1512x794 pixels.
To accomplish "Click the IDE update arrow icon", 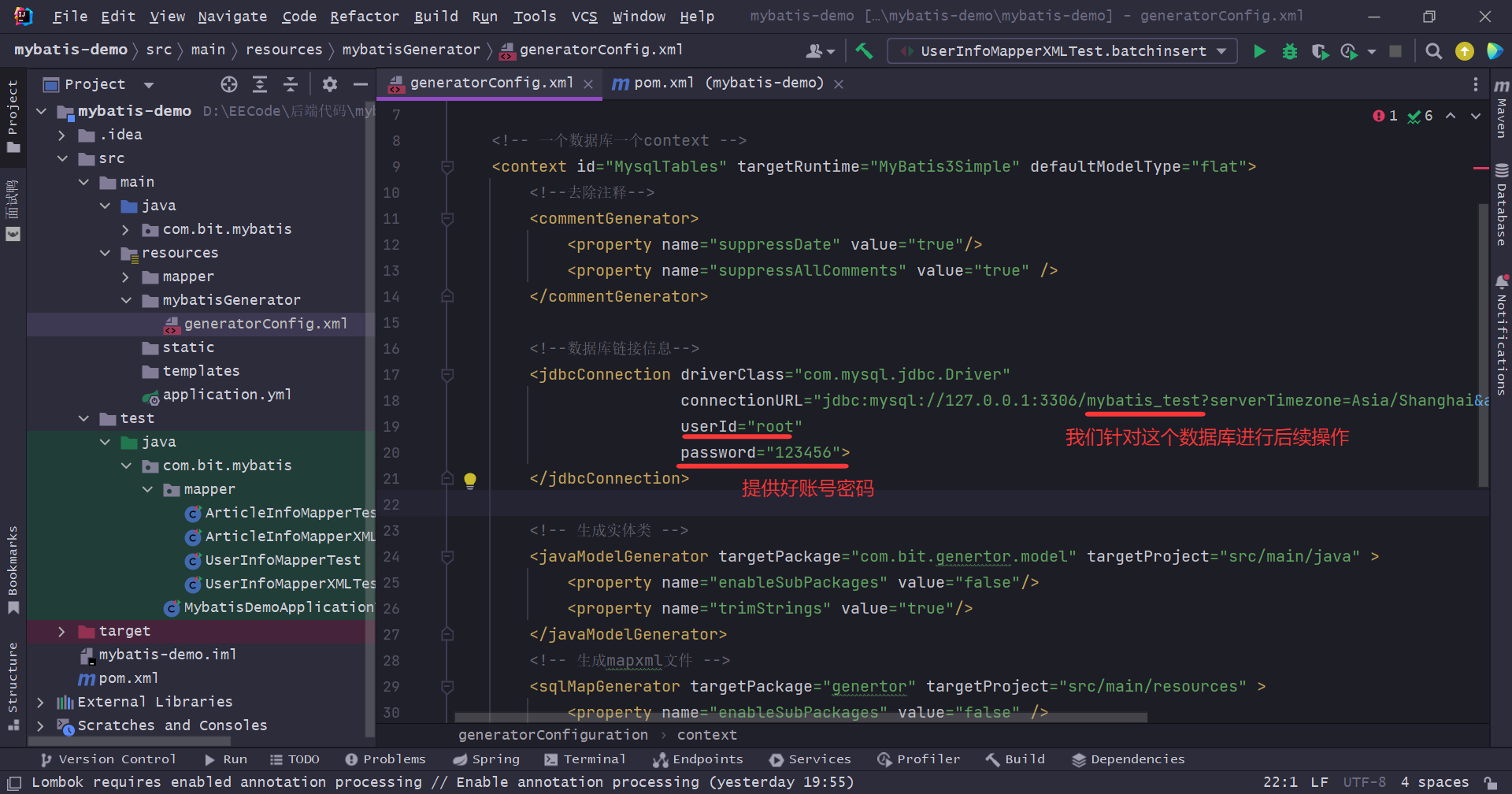I will coord(1464,51).
